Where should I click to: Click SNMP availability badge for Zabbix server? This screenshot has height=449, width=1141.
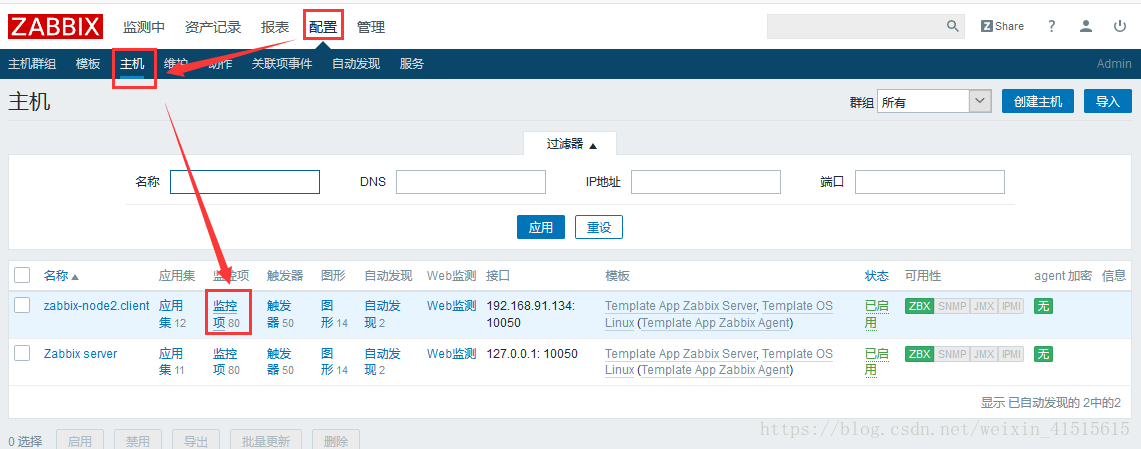(x=951, y=354)
